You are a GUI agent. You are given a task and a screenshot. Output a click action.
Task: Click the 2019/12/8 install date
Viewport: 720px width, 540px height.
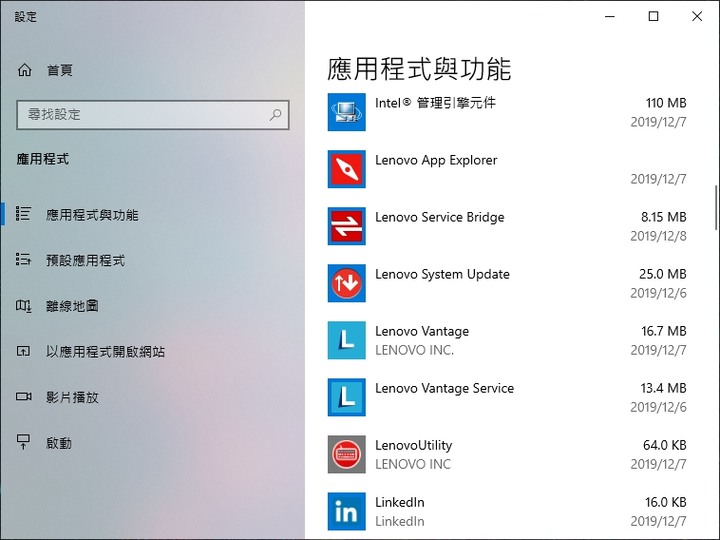coord(658,236)
